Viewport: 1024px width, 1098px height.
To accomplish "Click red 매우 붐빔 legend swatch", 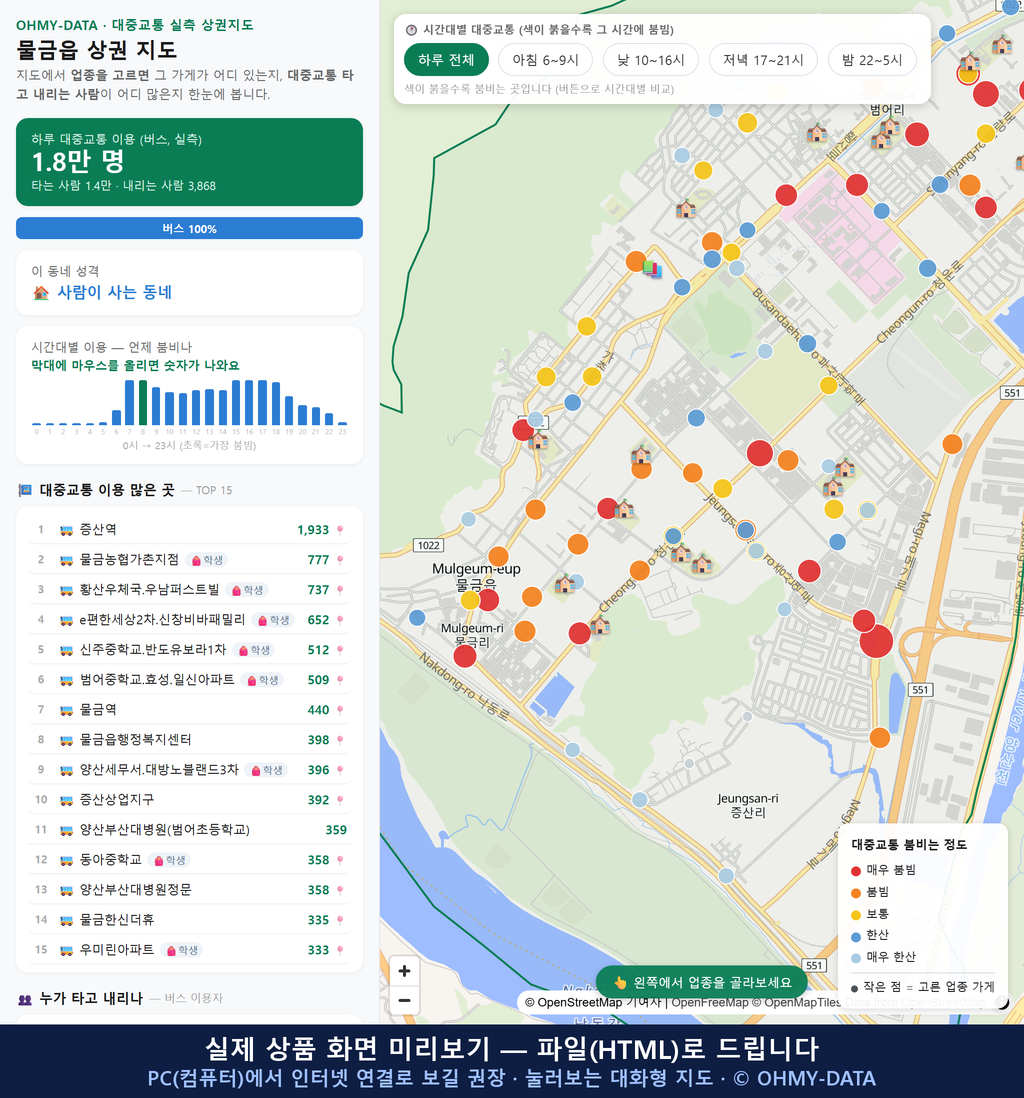I will [855, 871].
